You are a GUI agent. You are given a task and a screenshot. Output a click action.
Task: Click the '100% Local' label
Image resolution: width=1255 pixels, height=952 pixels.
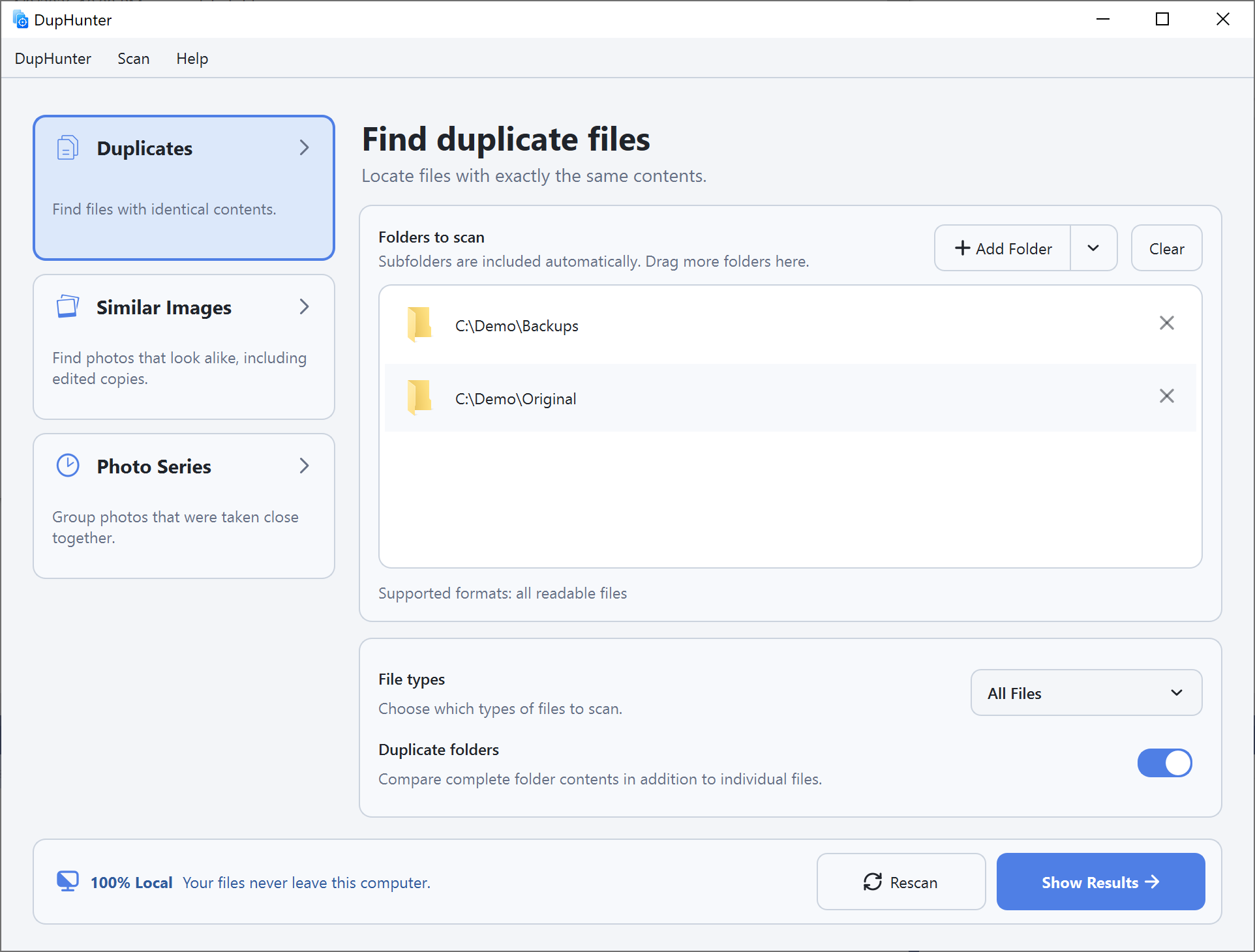131,882
